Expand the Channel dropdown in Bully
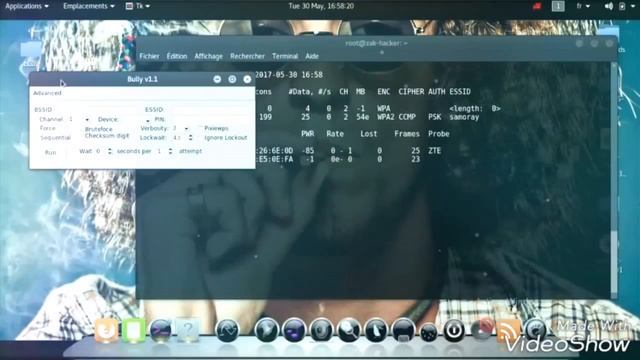This screenshot has height=360, width=640. click(87, 120)
